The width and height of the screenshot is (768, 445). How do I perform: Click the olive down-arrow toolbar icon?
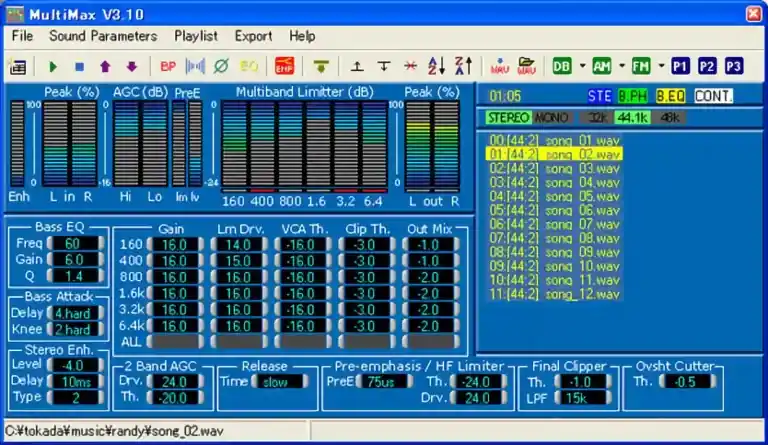click(321, 66)
